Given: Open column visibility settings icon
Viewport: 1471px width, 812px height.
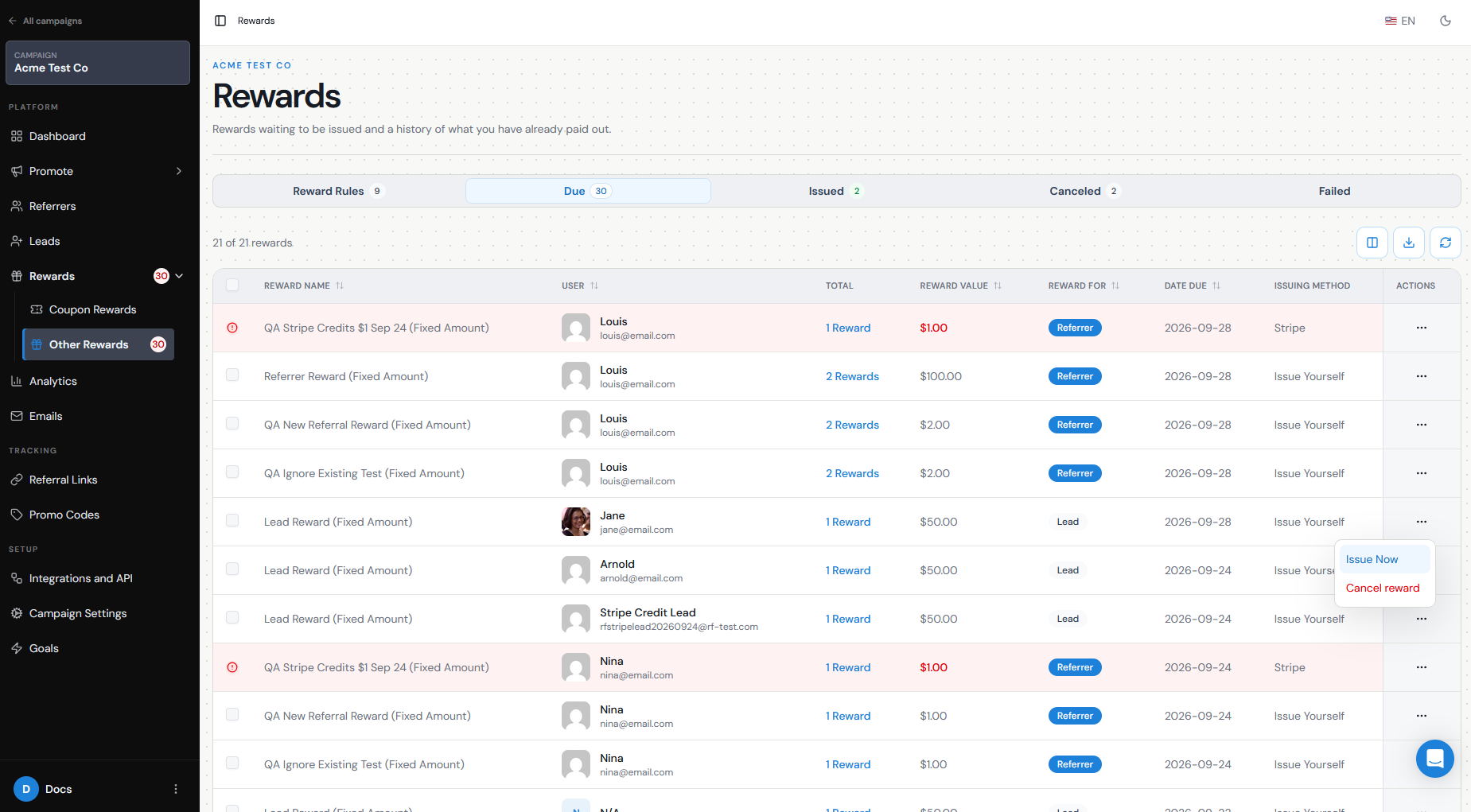Looking at the screenshot, I should coord(1372,243).
